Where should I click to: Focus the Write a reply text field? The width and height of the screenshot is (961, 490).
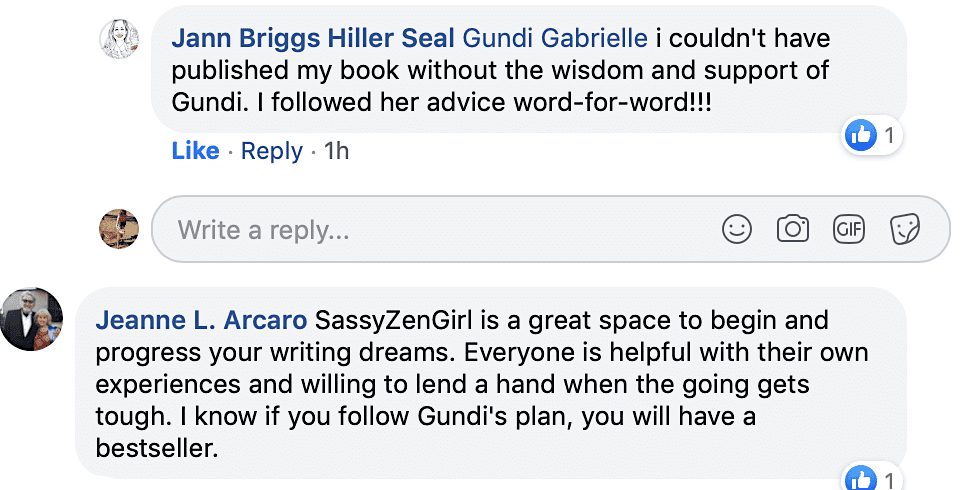(550, 229)
